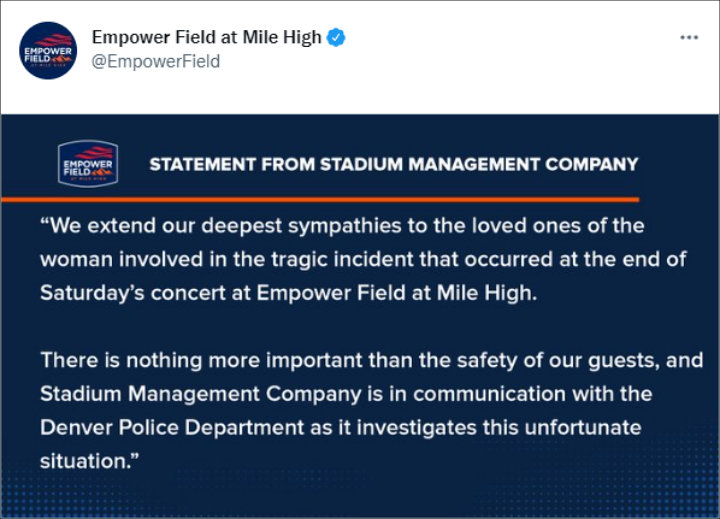Viewport: 720px width, 519px height.
Task: Click the words 'Mile High.' ending first paragraph
Action: pos(487,293)
